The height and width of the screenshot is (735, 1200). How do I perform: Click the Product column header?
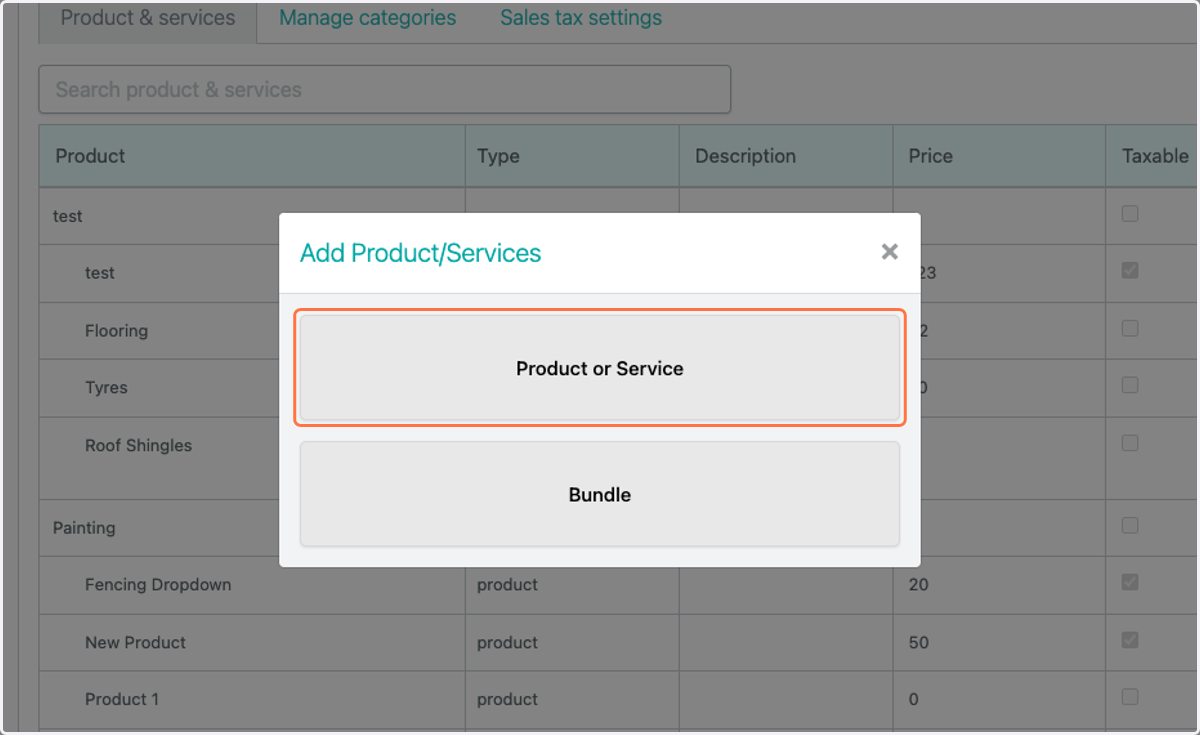pos(252,156)
